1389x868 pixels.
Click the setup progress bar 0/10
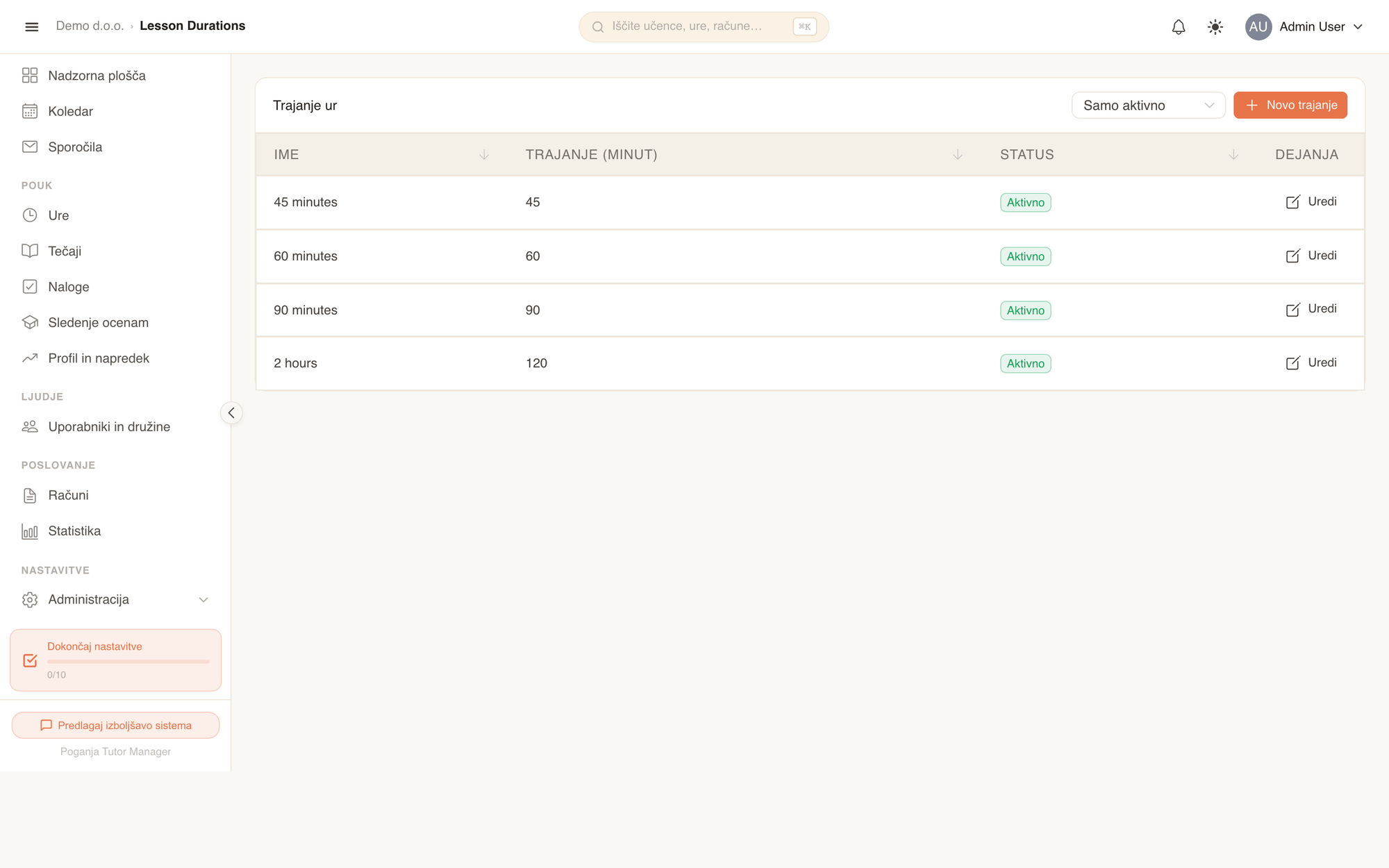(128, 662)
